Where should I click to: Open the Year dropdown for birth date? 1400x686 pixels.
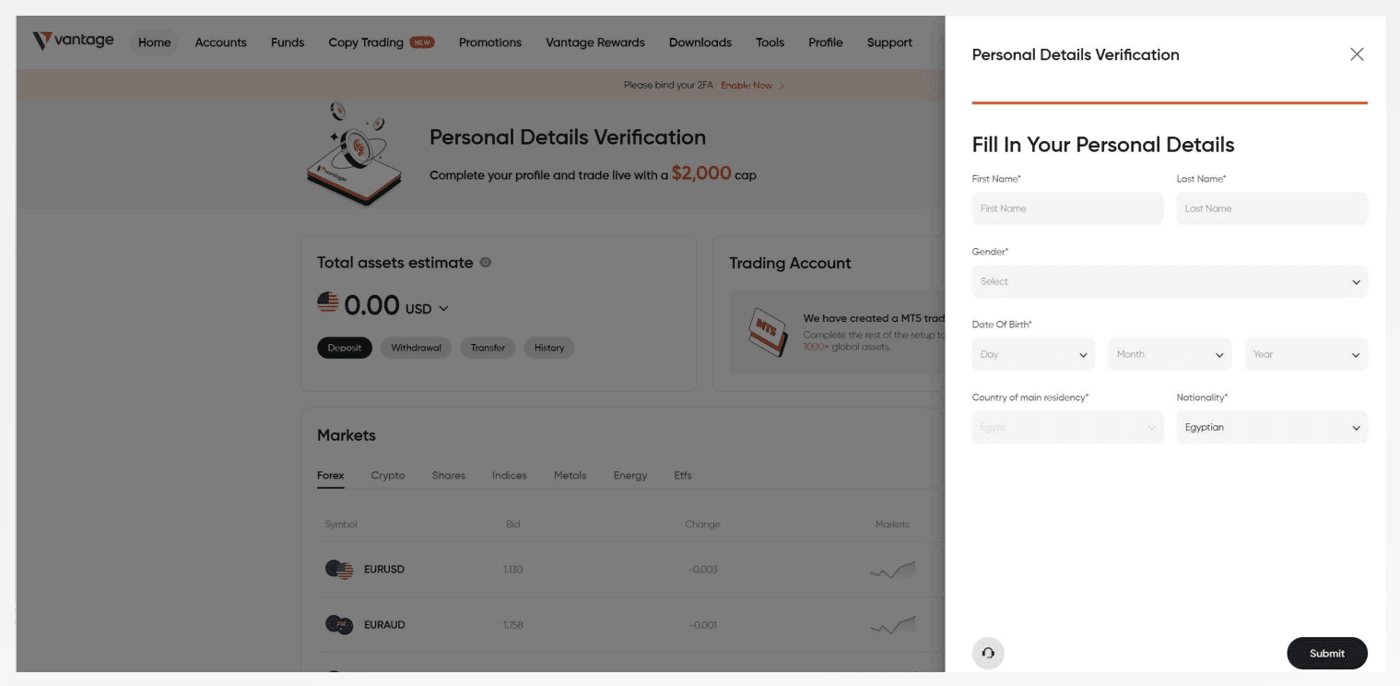click(1306, 354)
